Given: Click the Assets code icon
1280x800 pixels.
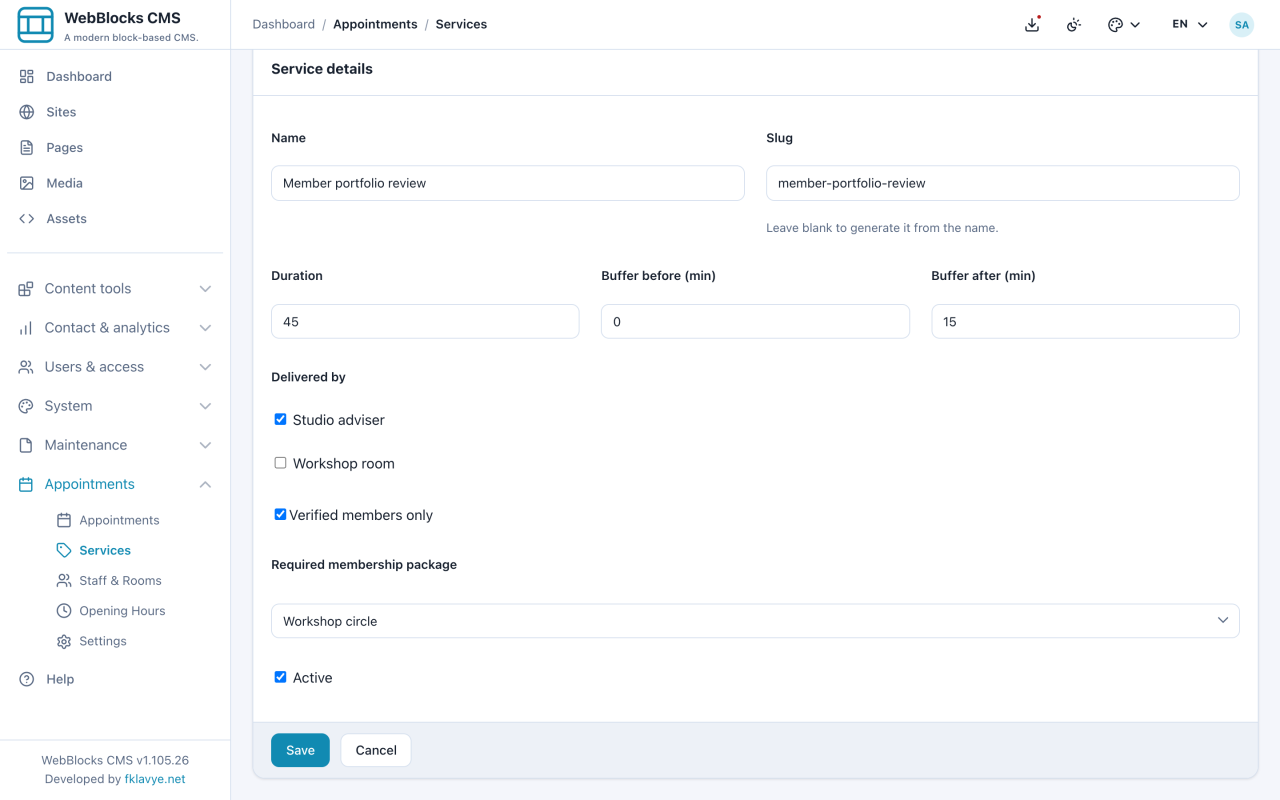Looking at the screenshot, I should (x=27, y=219).
